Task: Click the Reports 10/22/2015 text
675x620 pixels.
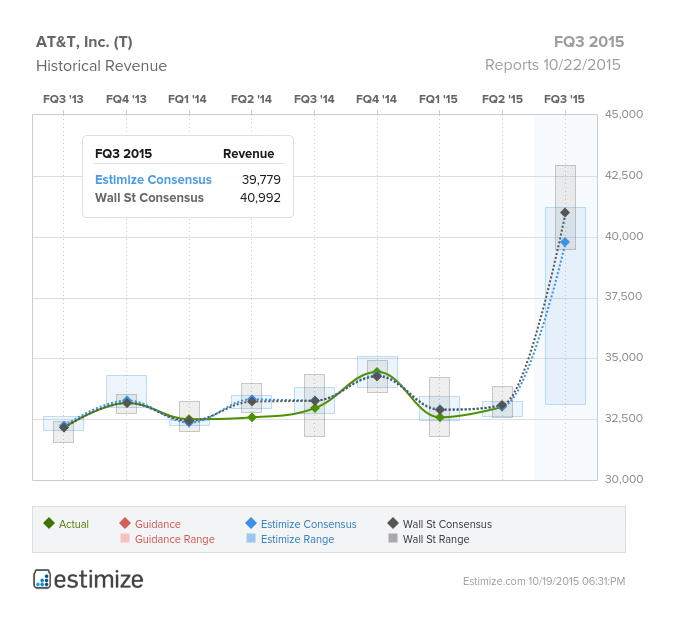Action: click(552, 65)
